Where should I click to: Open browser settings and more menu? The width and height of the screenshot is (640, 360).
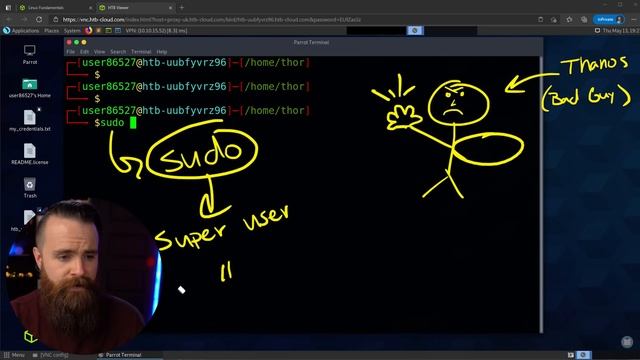click(x=634, y=19)
